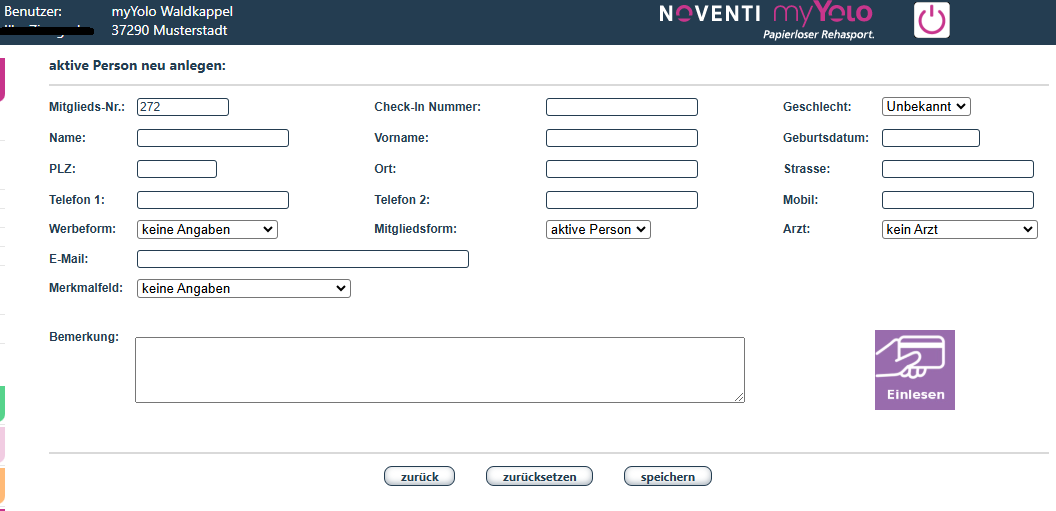Open the Merkmalfeld dropdown
This screenshot has height=511, width=1056.
pyautogui.click(x=243, y=288)
